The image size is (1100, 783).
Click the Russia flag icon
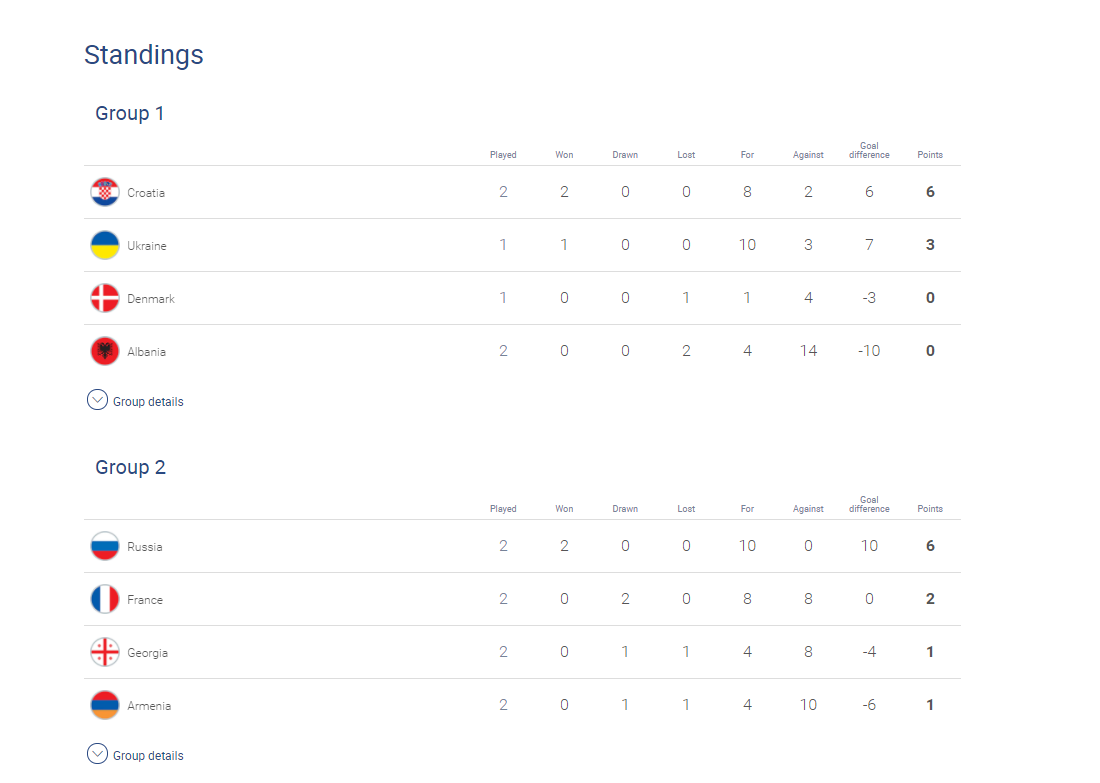105,546
